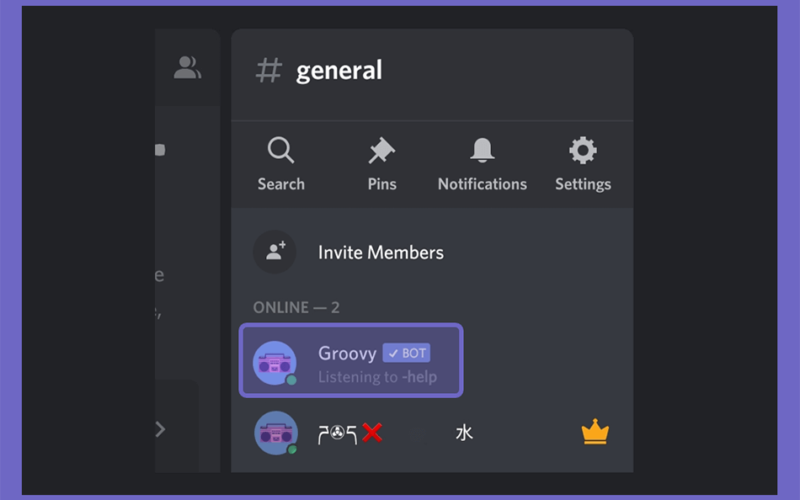This screenshot has width=800, height=500.
Task: Open channel Settings gear icon
Action: (x=583, y=150)
